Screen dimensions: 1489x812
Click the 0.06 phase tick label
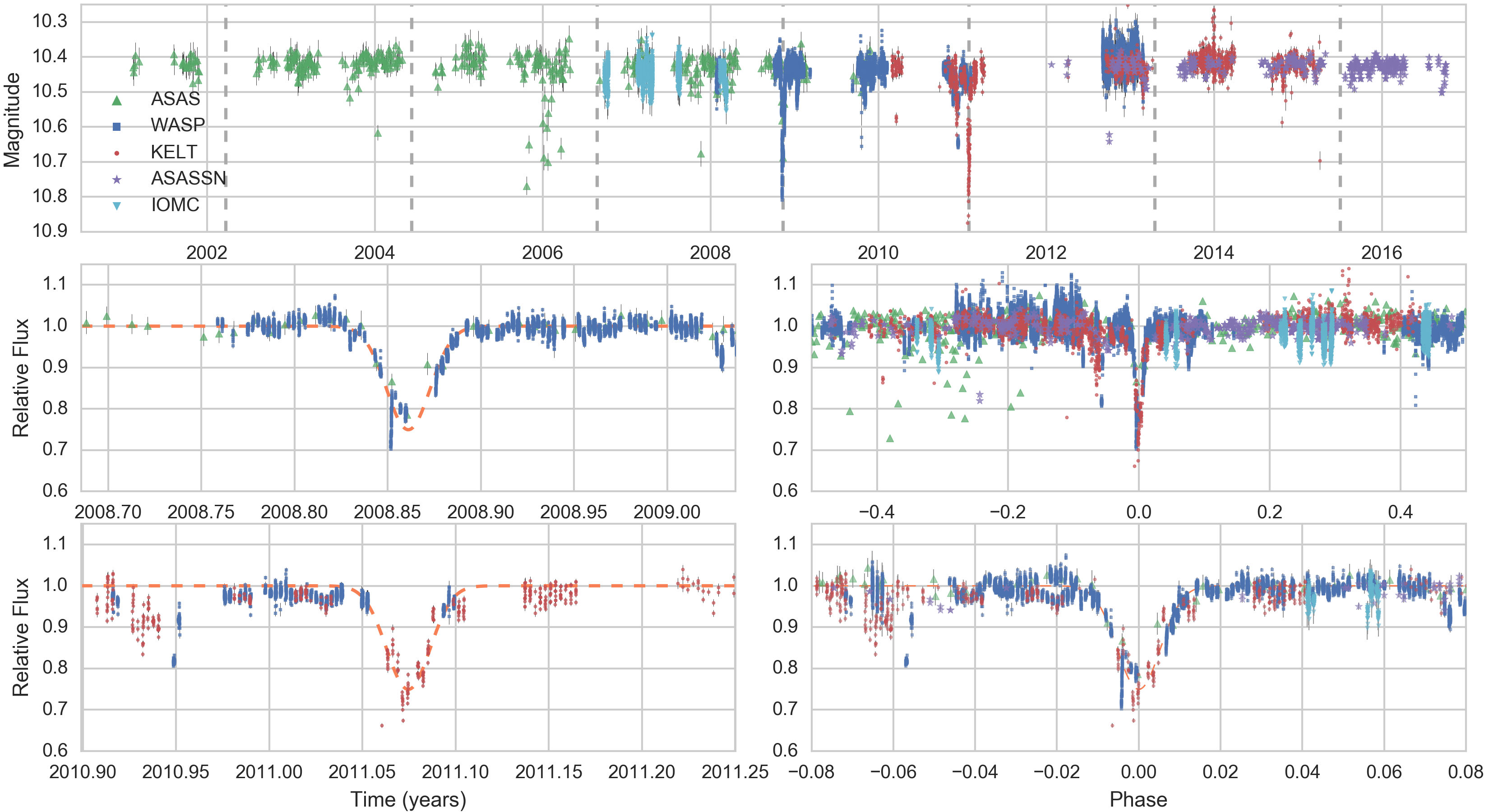point(1384,772)
